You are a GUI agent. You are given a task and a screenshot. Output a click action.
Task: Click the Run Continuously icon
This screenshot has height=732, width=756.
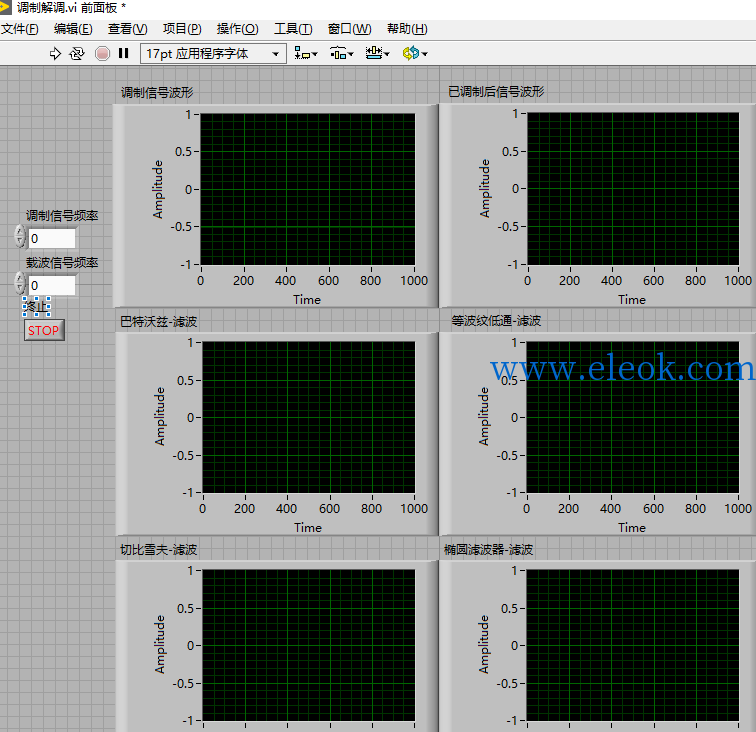pos(77,54)
